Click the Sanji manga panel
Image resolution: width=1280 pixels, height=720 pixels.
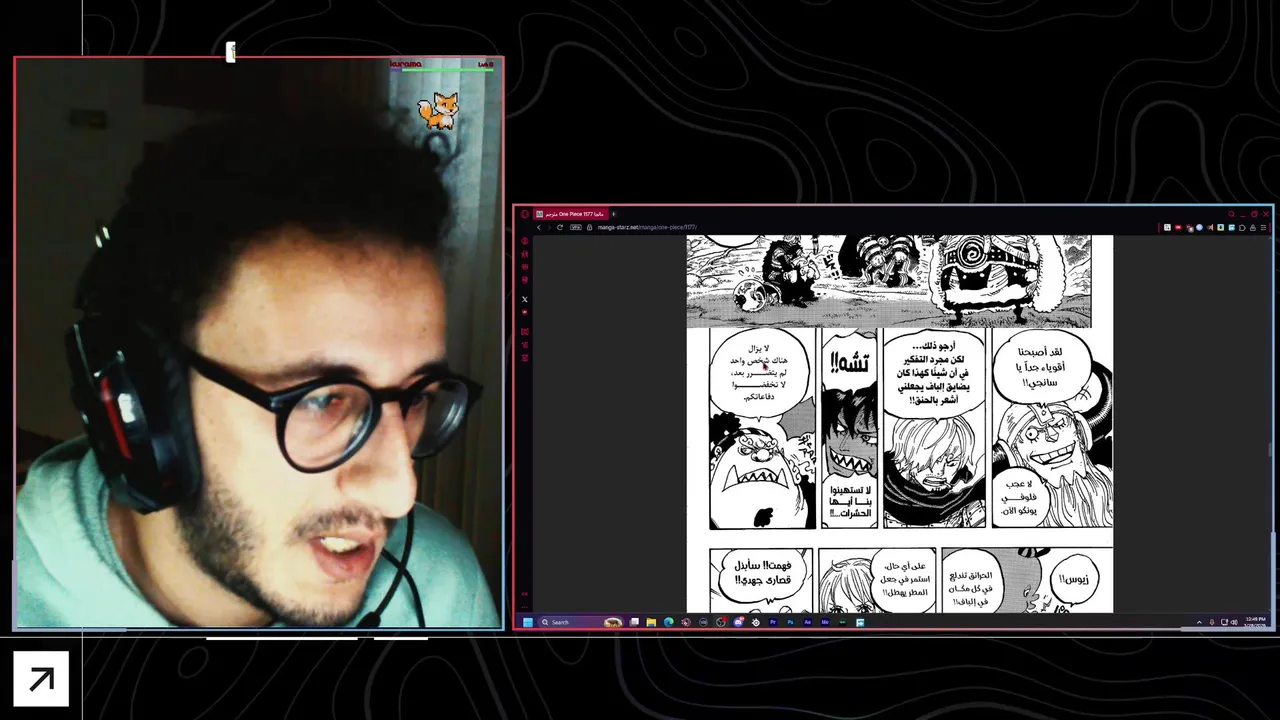click(x=934, y=428)
